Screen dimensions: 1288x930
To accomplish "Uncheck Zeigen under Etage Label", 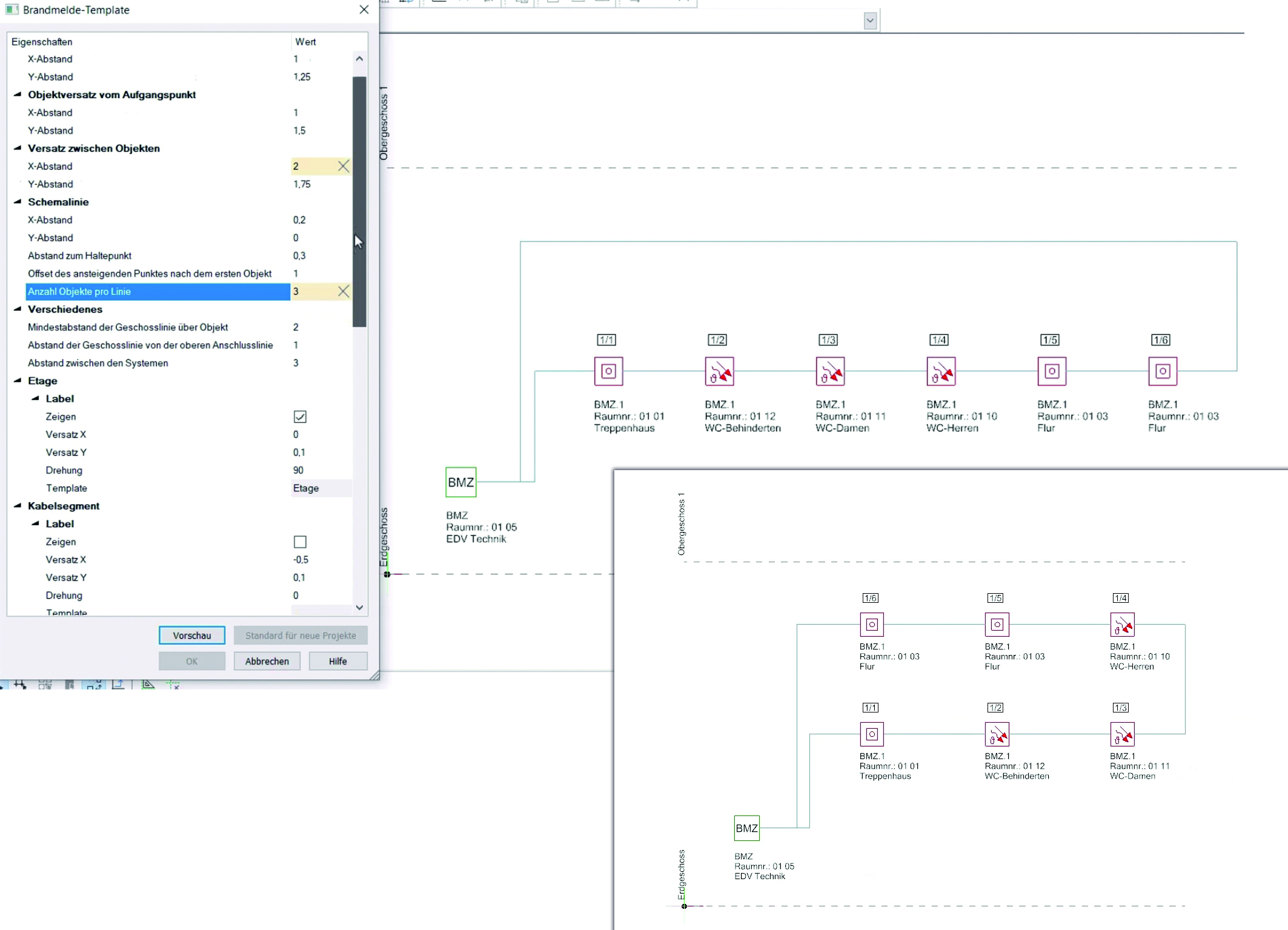I will (x=300, y=417).
